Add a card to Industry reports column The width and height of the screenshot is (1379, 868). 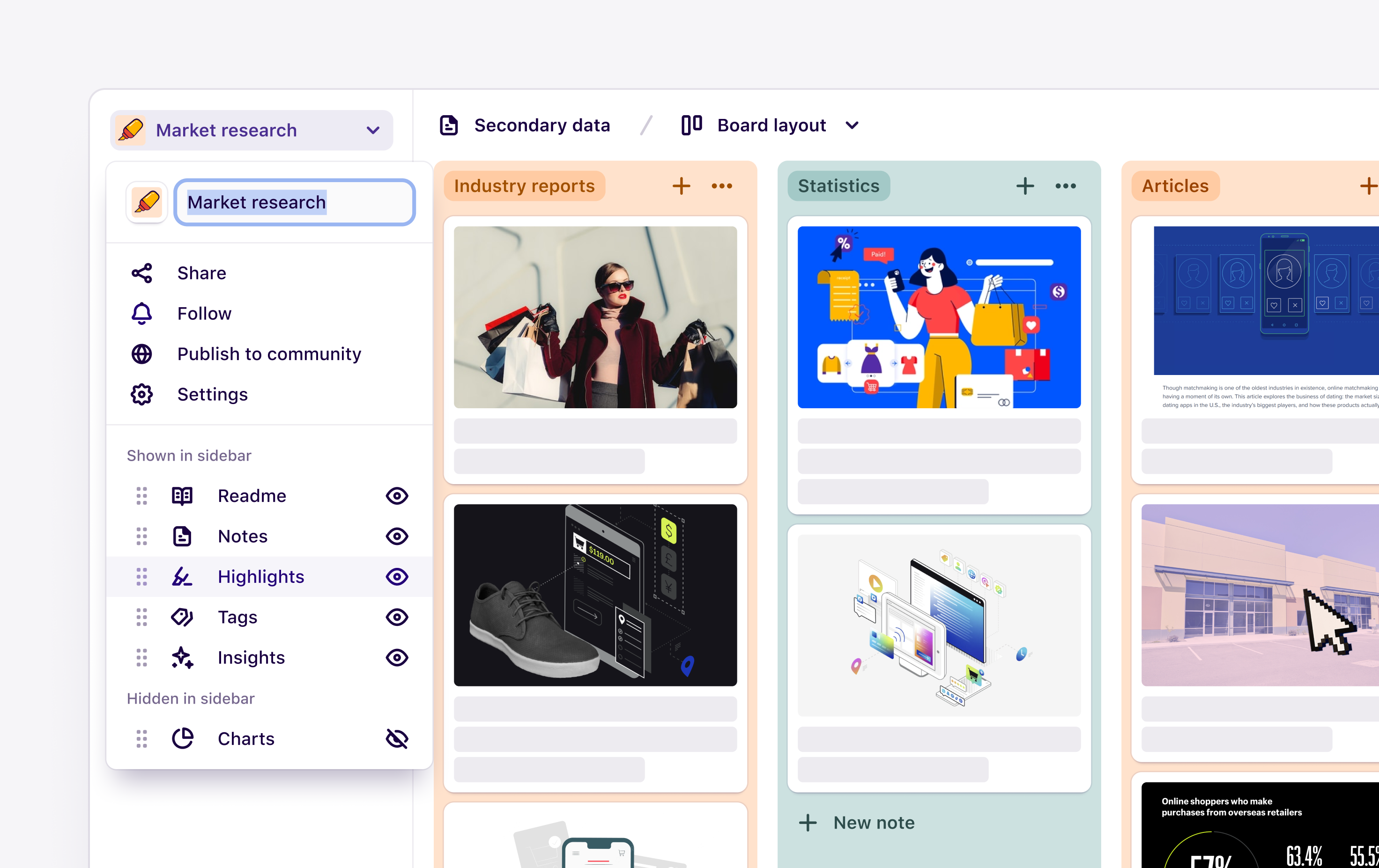click(681, 186)
